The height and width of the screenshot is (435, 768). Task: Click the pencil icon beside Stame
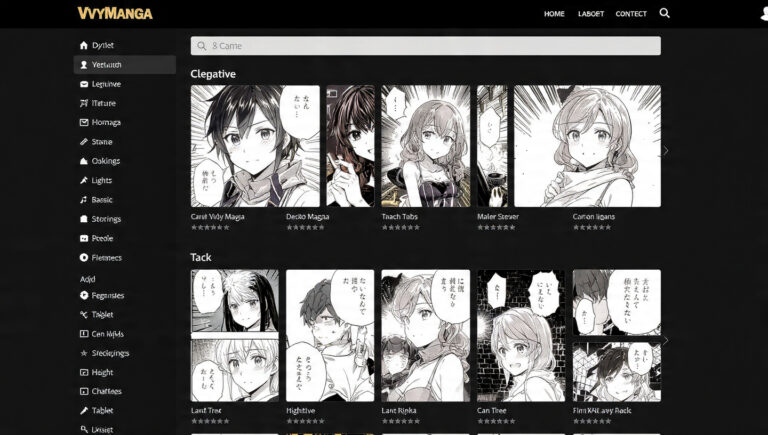pos(84,142)
